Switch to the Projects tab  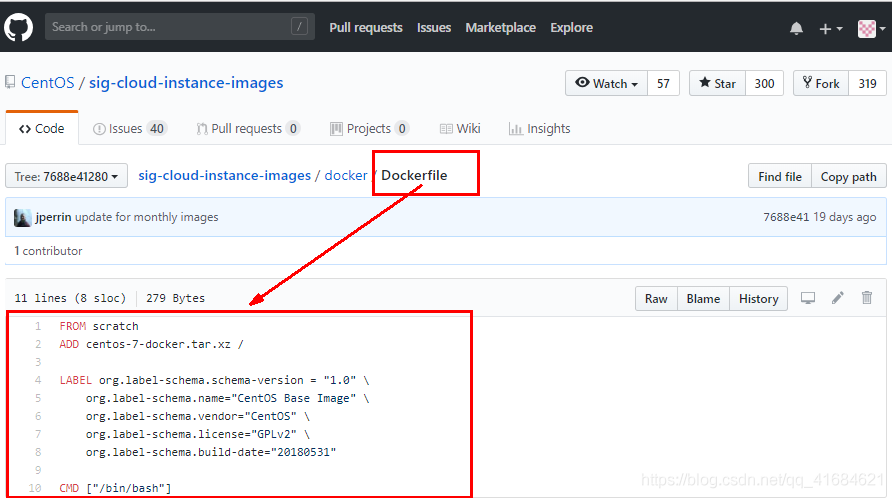(369, 129)
